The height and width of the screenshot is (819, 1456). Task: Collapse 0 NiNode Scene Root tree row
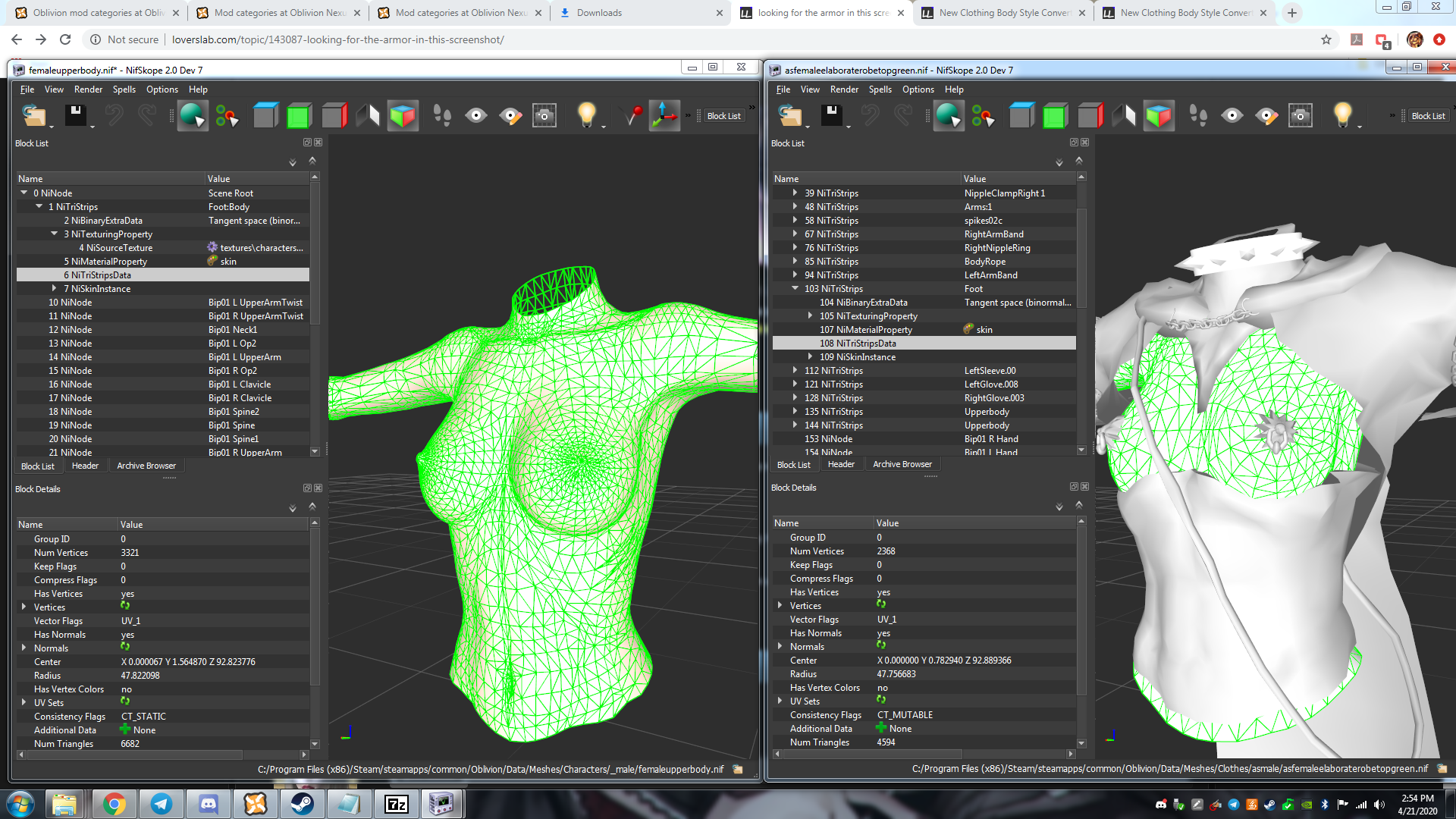(x=24, y=193)
